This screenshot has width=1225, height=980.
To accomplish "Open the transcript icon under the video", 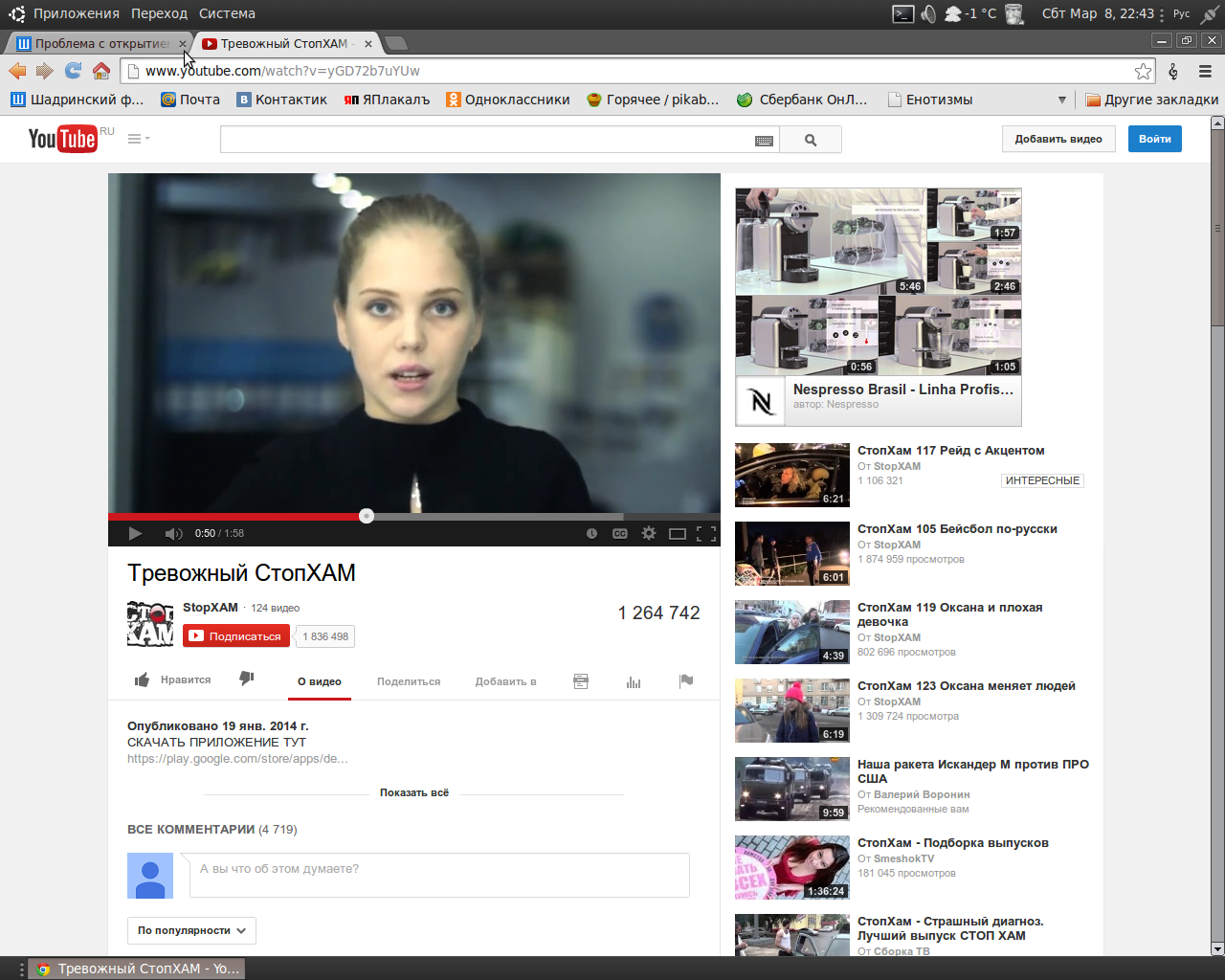I will 581,681.
